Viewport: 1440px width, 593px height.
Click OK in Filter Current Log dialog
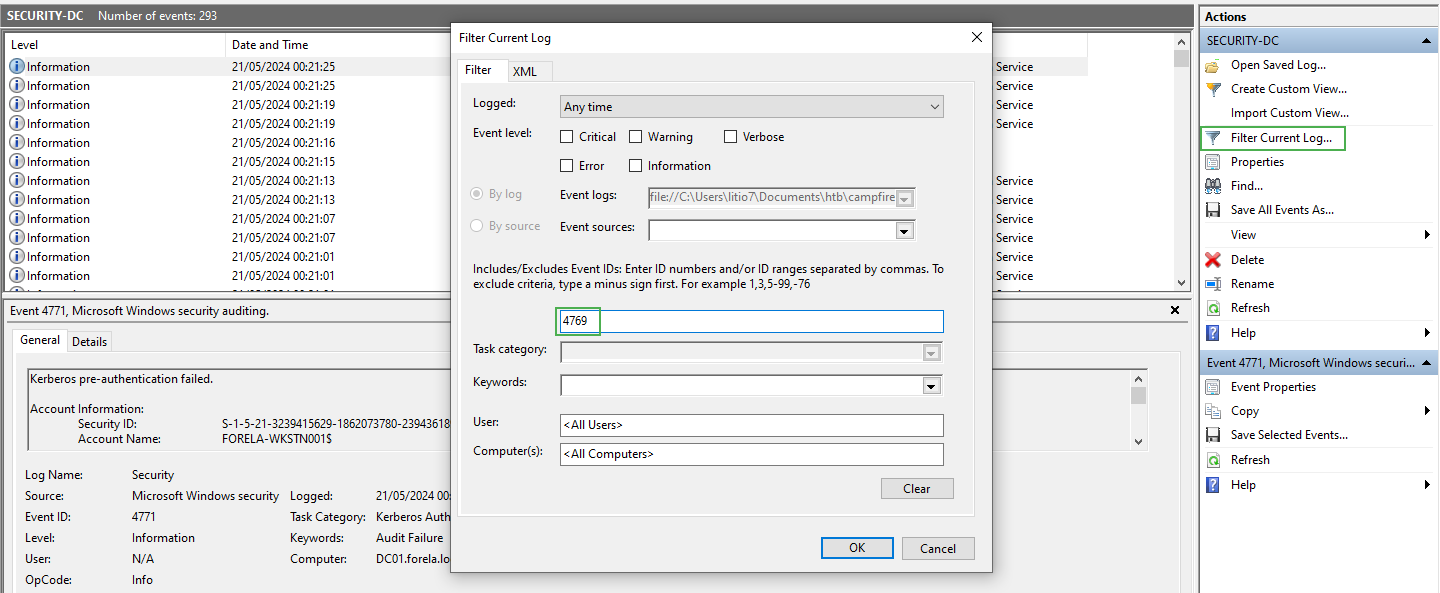click(857, 548)
